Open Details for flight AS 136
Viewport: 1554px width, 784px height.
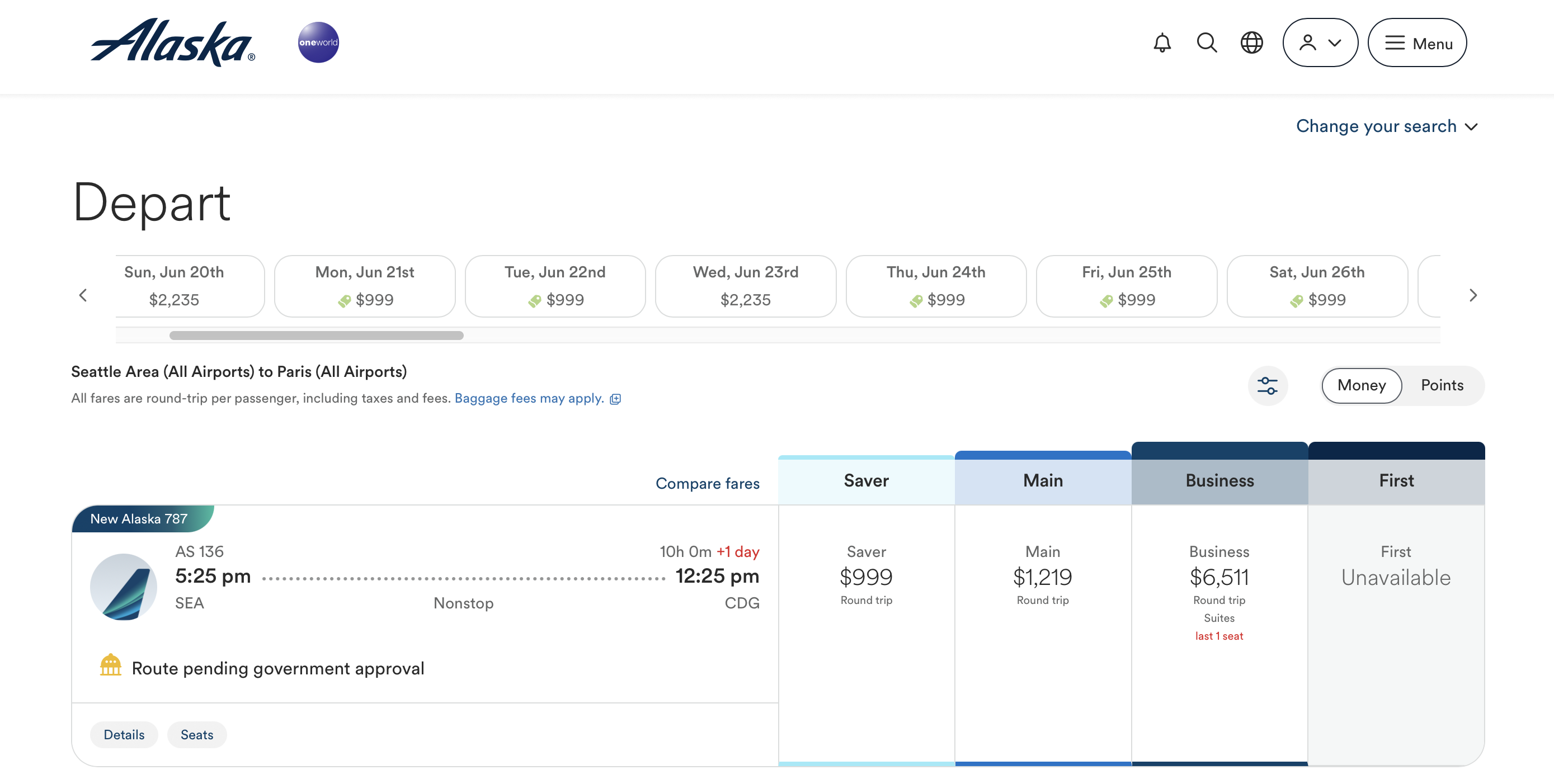tap(124, 735)
